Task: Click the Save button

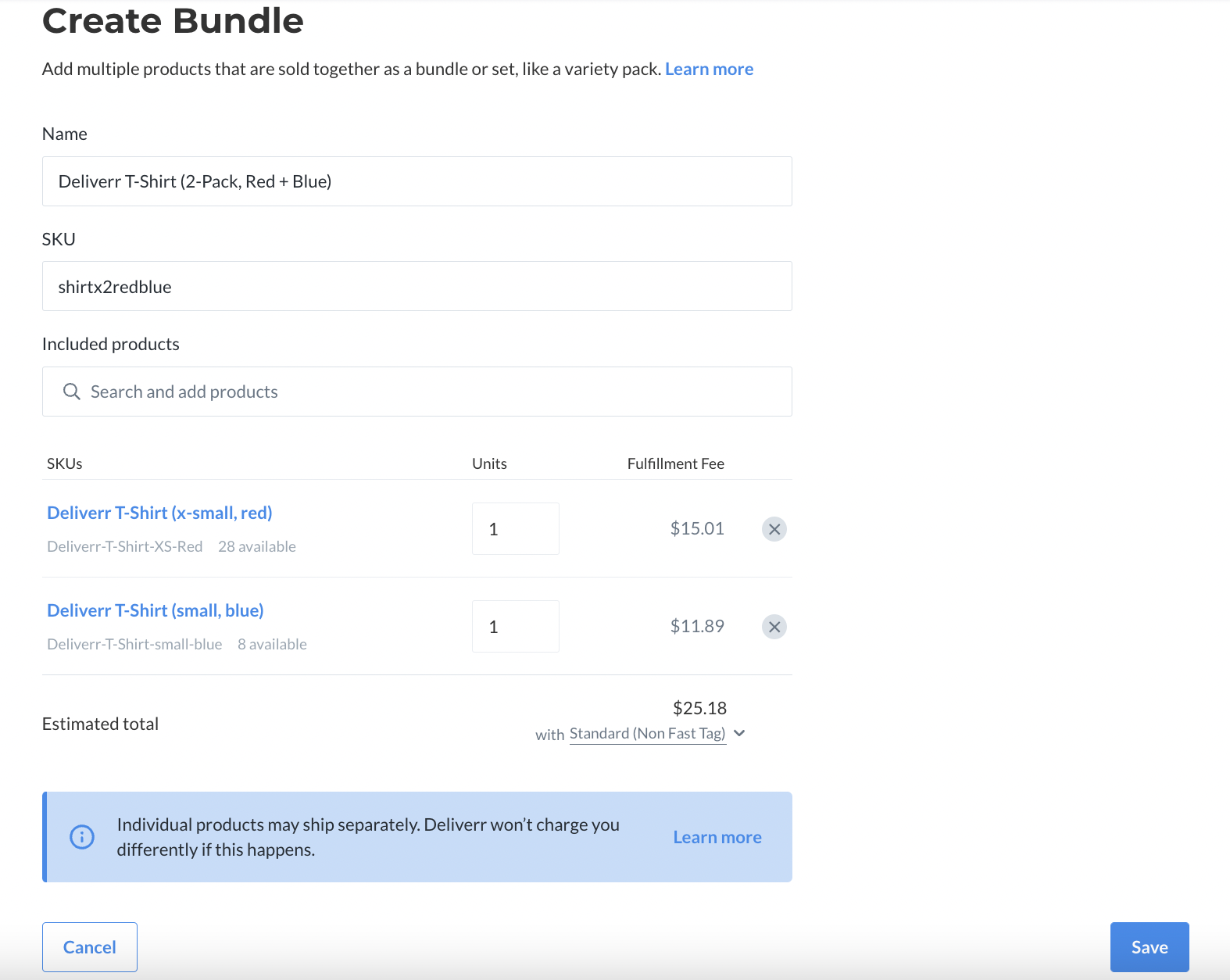Action: click(1150, 947)
